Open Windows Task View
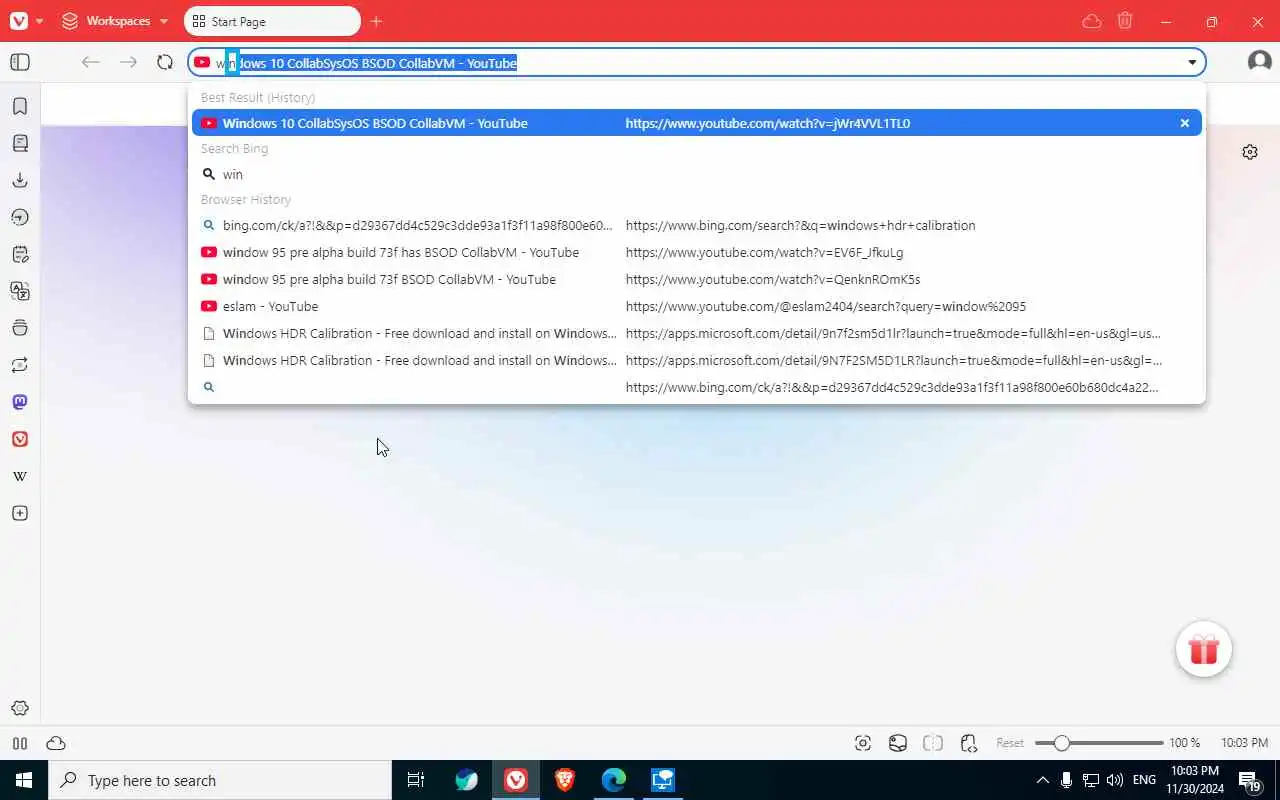 (x=416, y=780)
